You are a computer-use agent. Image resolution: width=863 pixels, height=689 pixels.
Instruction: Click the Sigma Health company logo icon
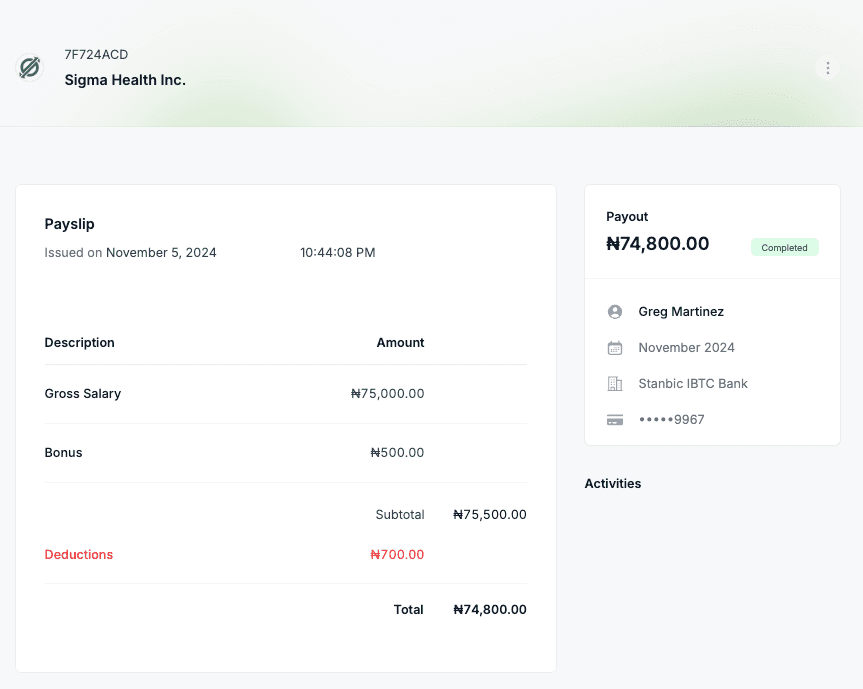pyautogui.click(x=30, y=68)
